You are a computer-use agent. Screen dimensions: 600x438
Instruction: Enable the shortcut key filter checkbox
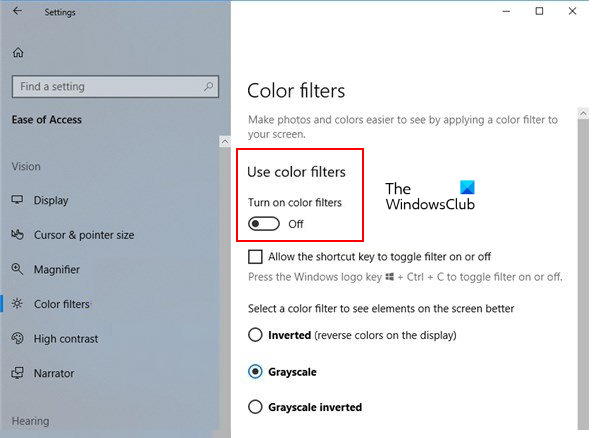pos(255,257)
